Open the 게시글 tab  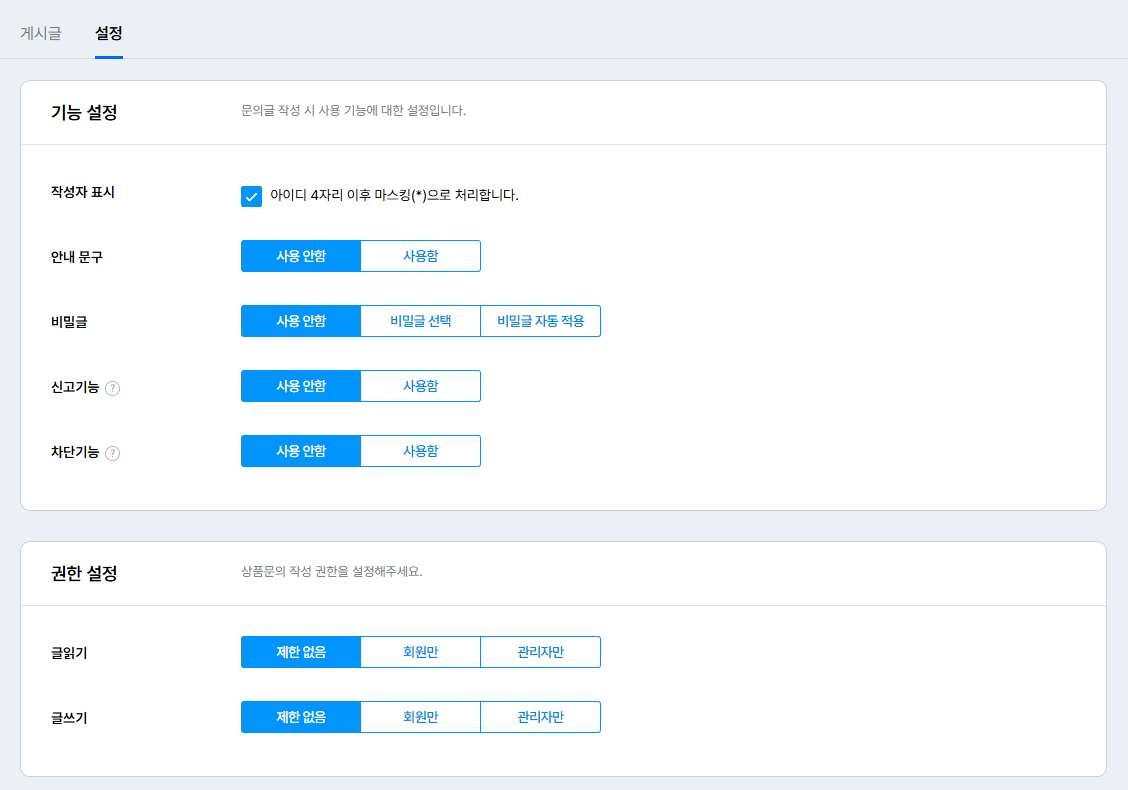(41, 33)
